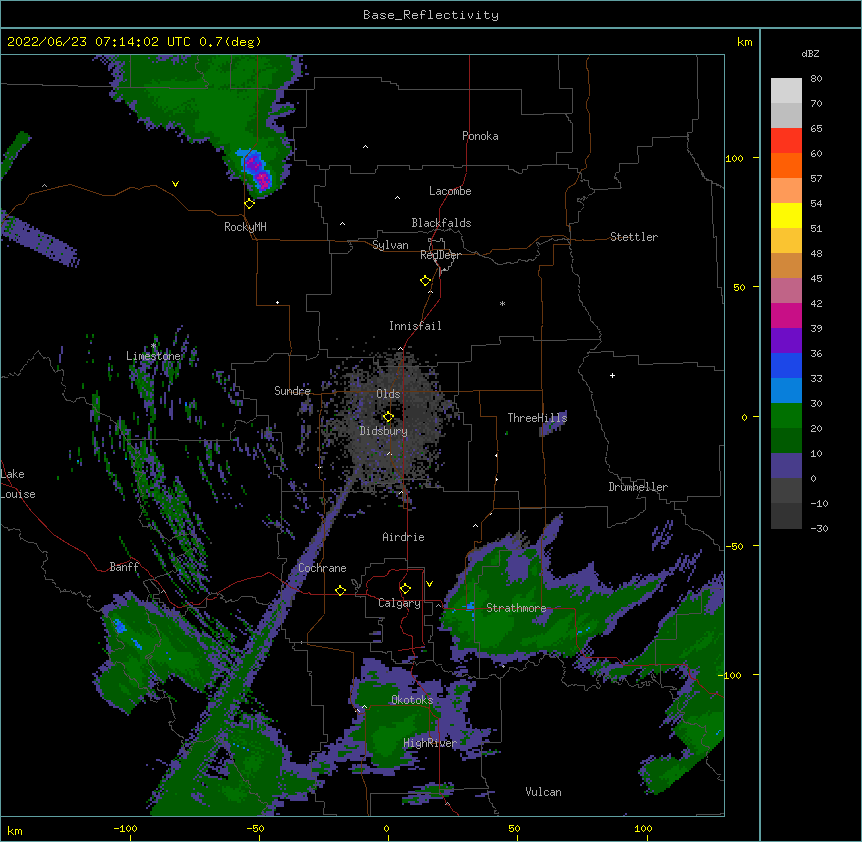This screenshot has height=842, width=862.
Task: Click the Innisfail city label
Action: pos(415,326)
